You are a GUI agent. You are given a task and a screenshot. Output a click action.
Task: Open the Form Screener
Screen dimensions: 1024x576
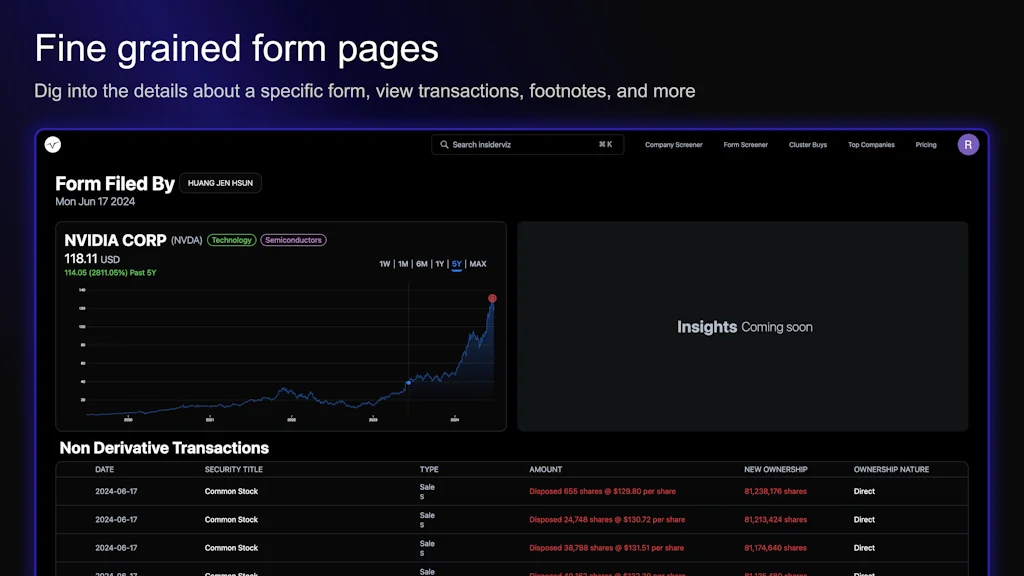coord(745,144)
